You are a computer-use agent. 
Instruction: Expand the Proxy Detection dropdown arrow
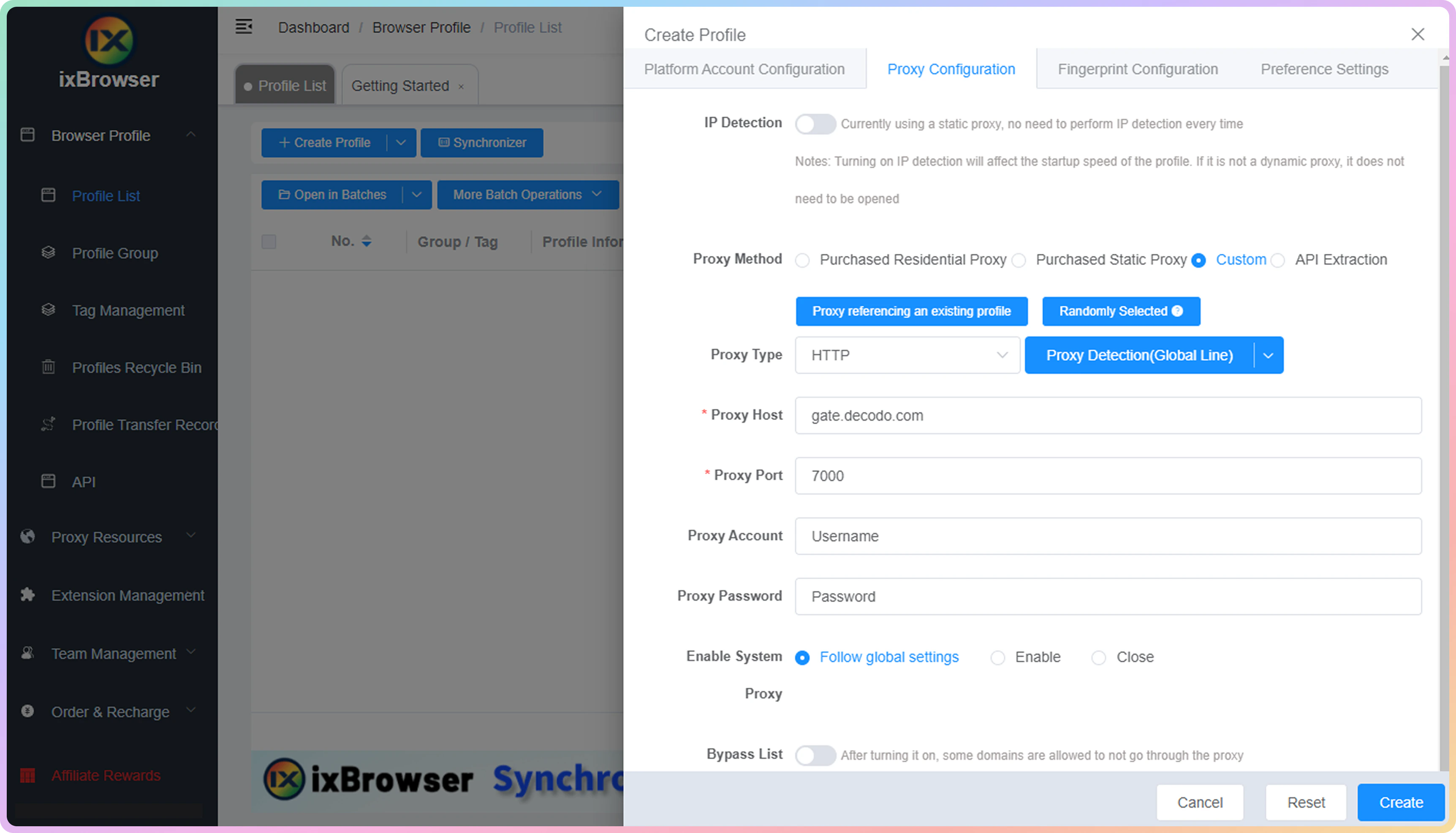point(1268,355)
